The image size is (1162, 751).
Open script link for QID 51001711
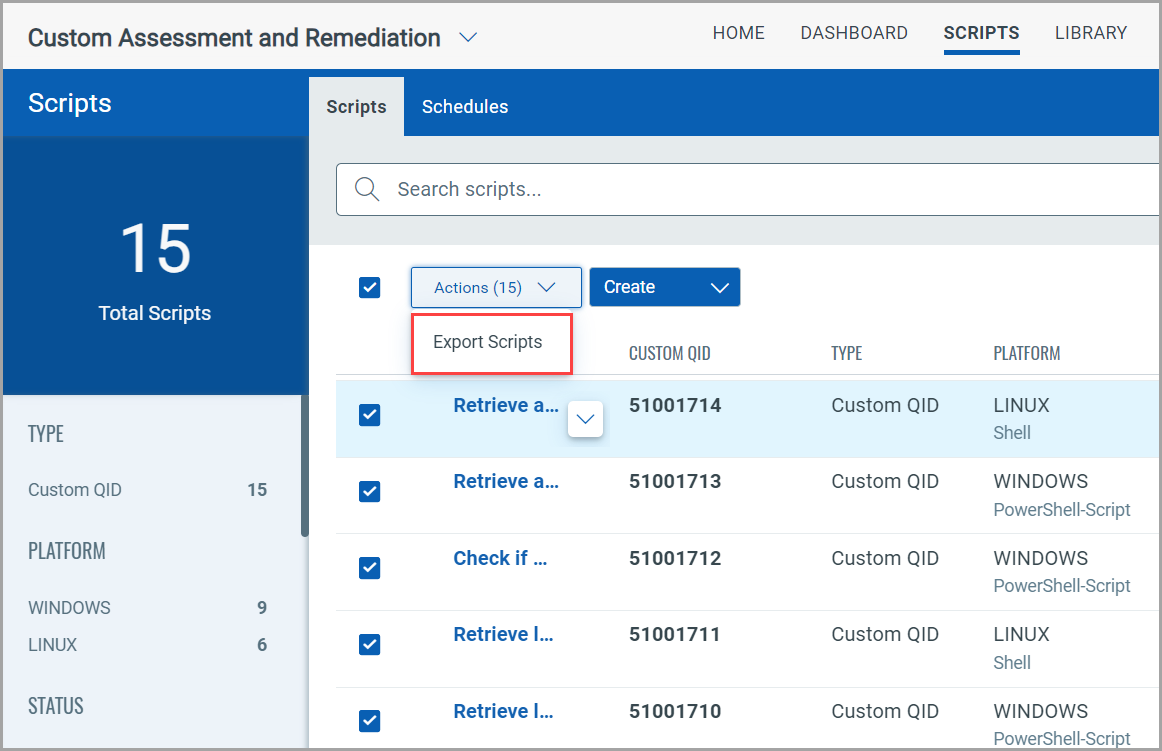tap(503, 635)
